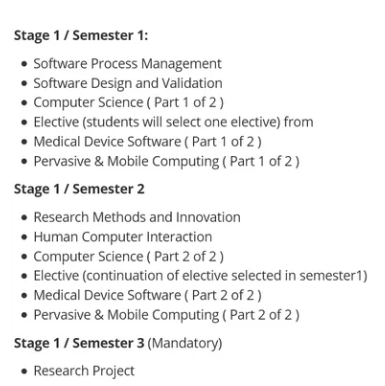Click the bullet beside Software Process Management
The image size is (385, 386).
24,64
